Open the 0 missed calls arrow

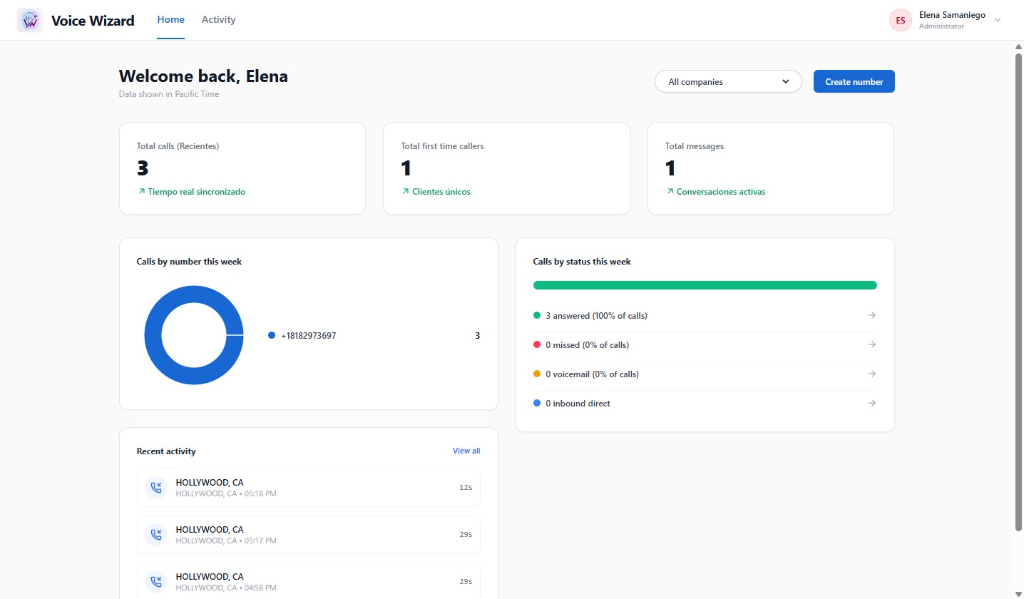[872, 344]
